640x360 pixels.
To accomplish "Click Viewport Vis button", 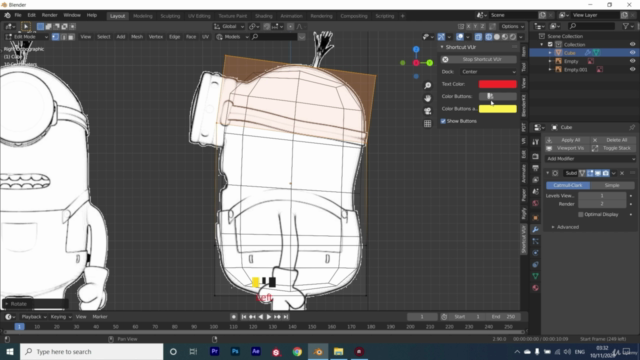I will [566, 148].
